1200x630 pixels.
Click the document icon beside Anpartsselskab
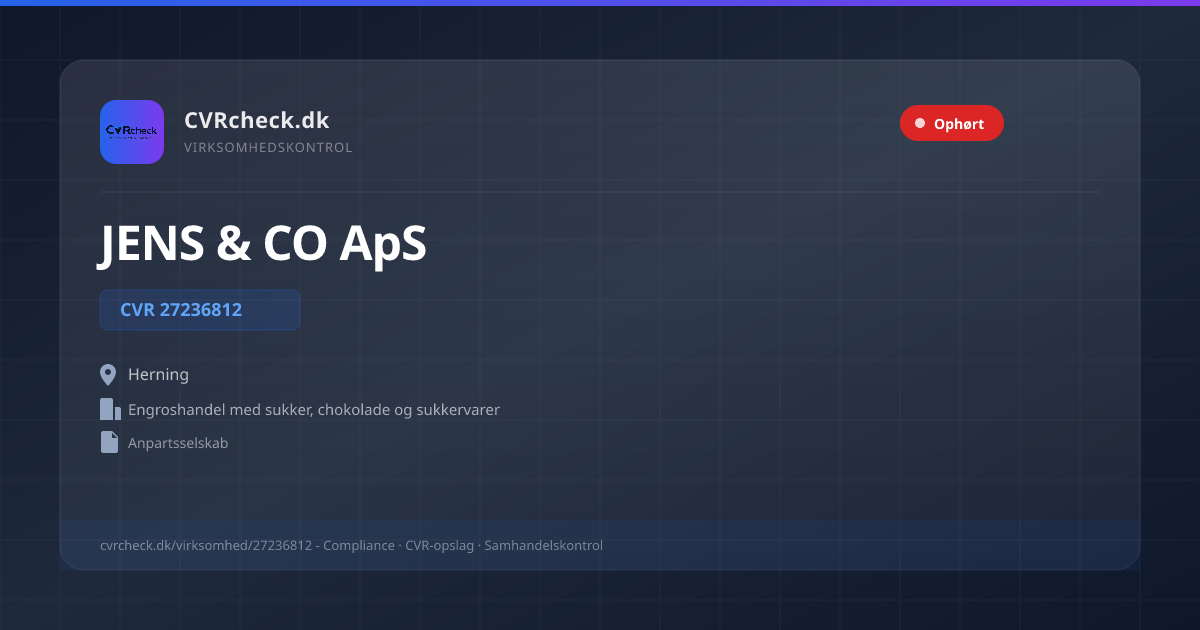click(109, 442)
